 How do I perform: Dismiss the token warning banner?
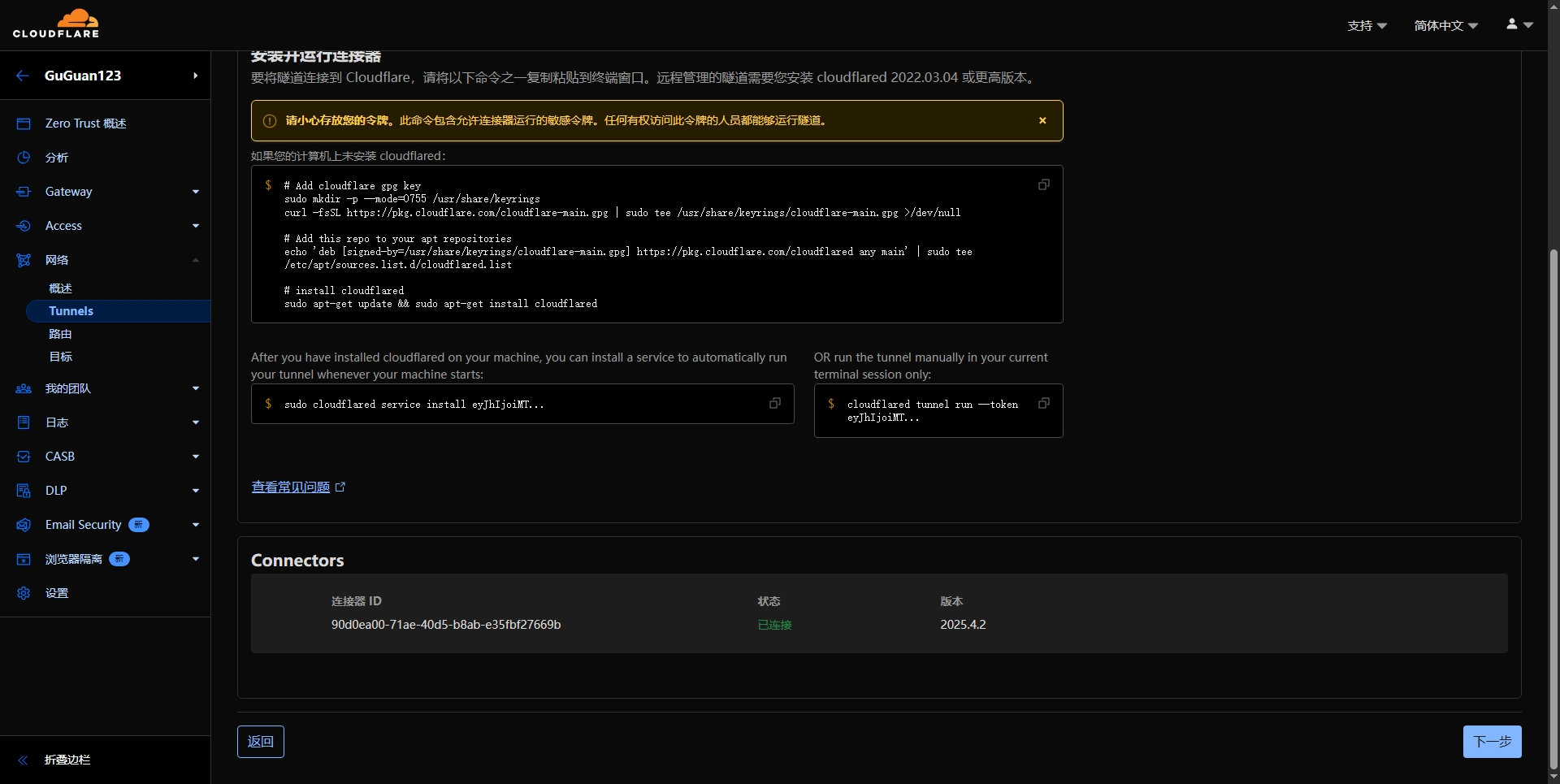coord(1042,120)
